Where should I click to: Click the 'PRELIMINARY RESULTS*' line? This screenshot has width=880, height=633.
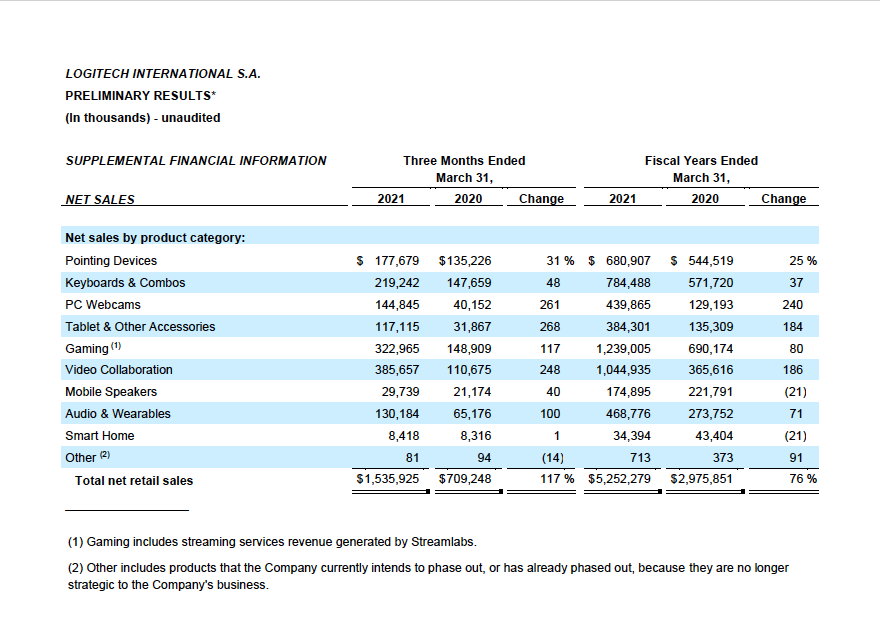(140, 96)
